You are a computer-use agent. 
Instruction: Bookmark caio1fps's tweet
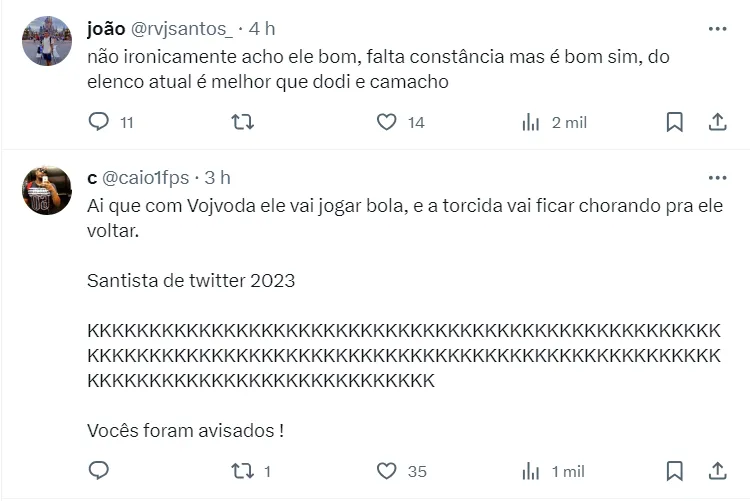coord(675,471)
